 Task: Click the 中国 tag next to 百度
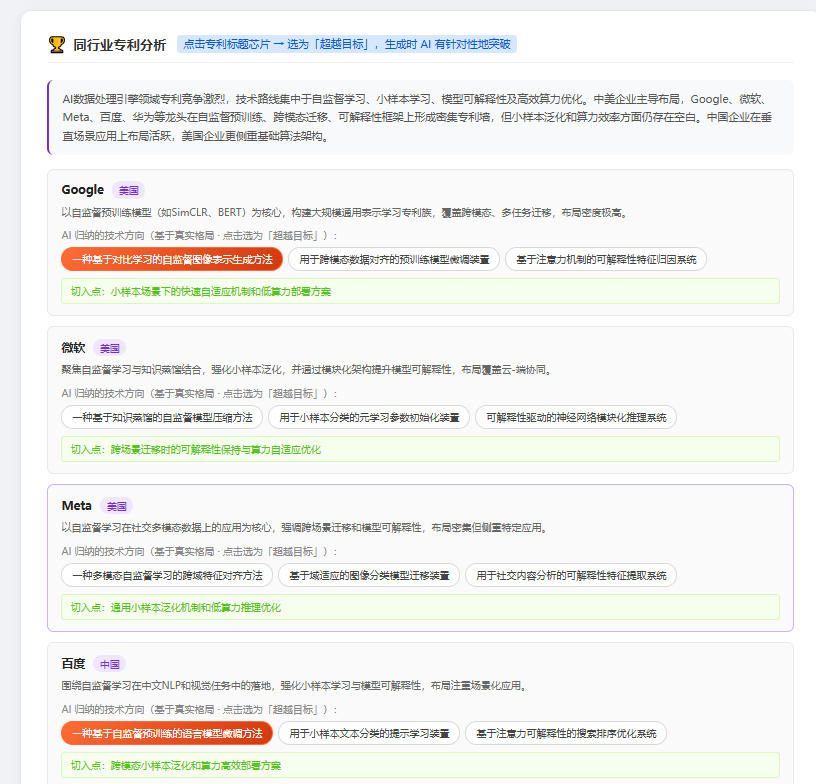click(110, 664)
